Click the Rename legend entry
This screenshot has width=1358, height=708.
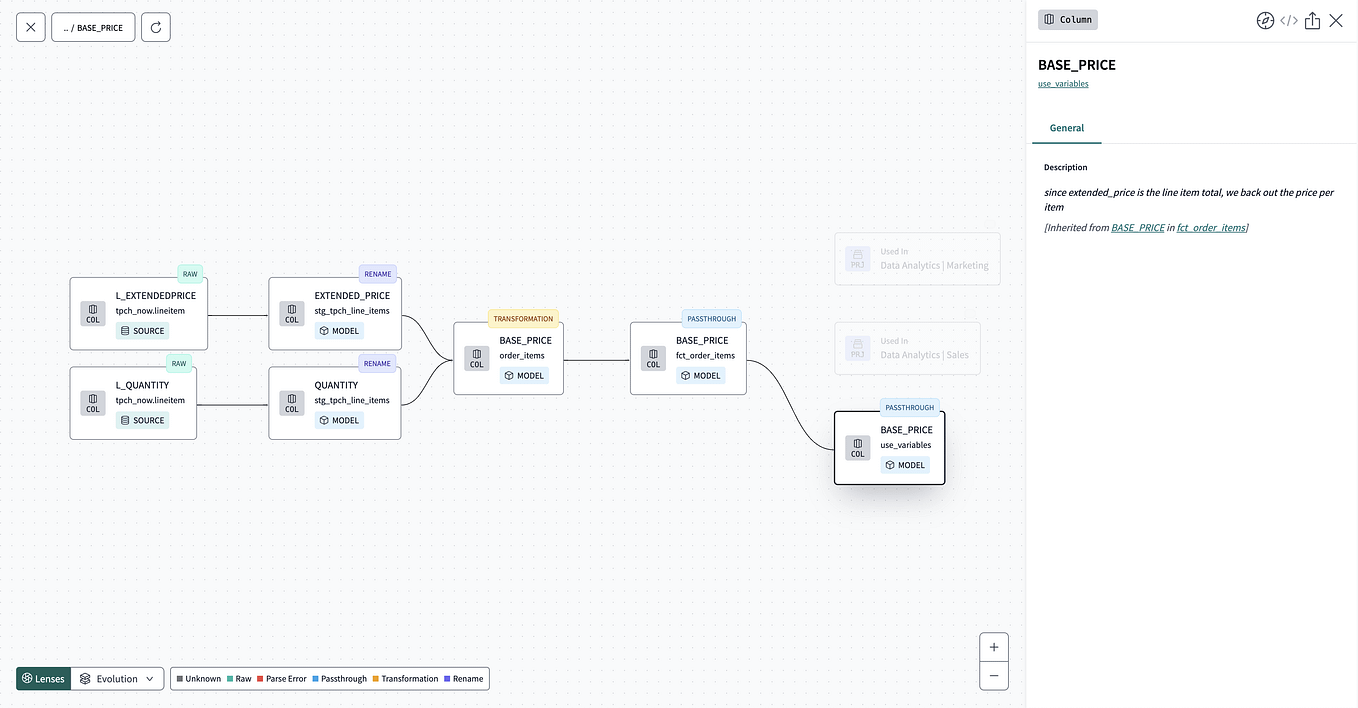click(x=463, y=679)
